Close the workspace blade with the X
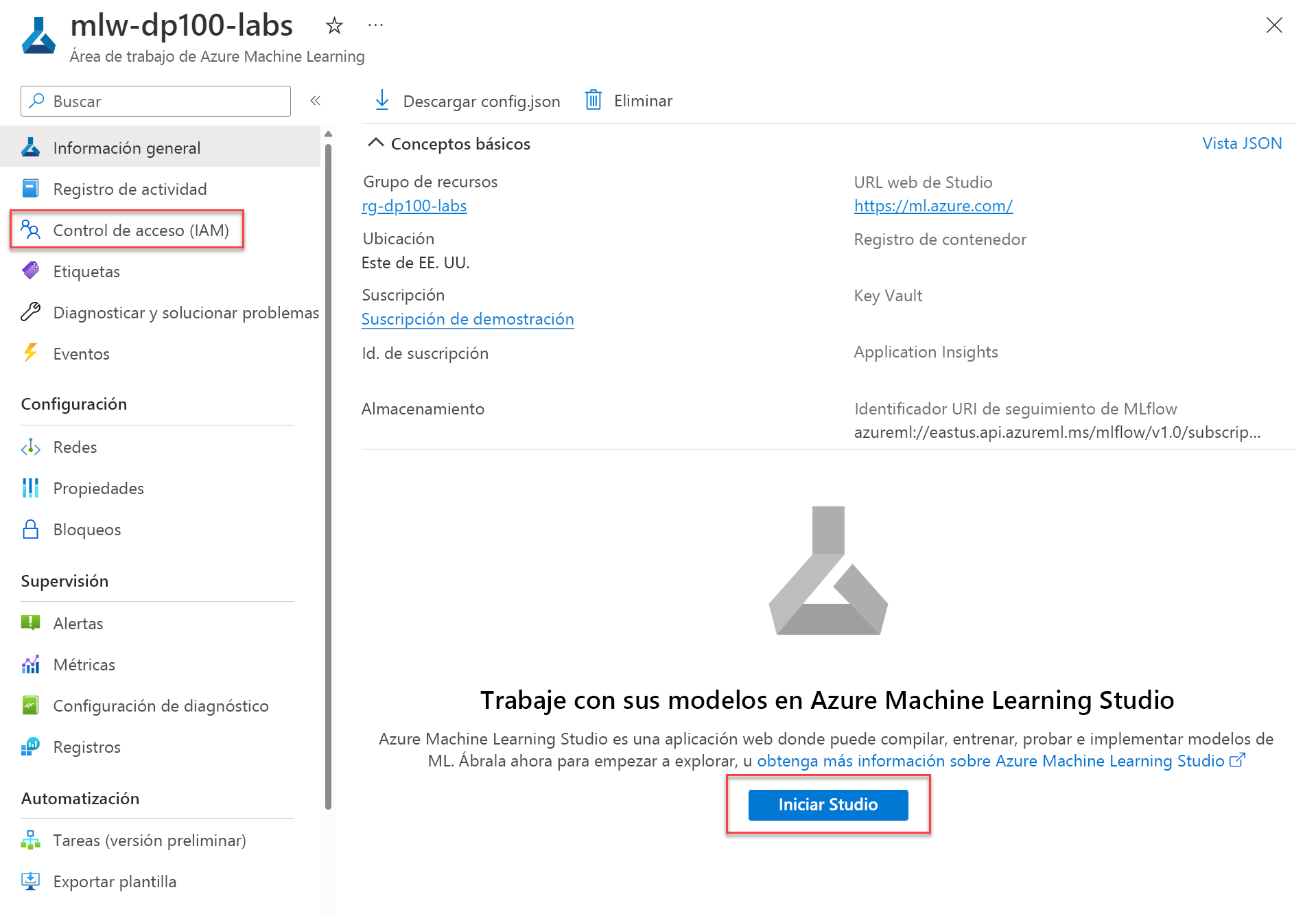This screenshot has width=1316, height=914. 1274,25
